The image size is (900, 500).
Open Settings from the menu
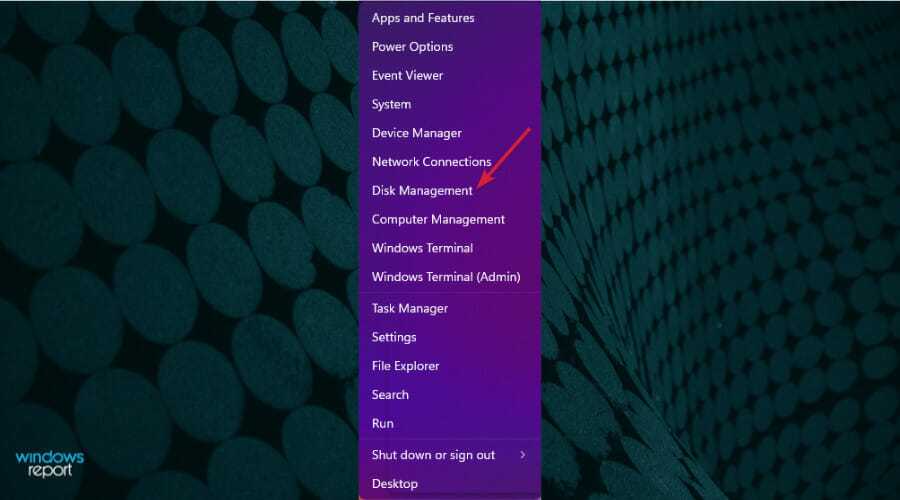click(394, 337)
